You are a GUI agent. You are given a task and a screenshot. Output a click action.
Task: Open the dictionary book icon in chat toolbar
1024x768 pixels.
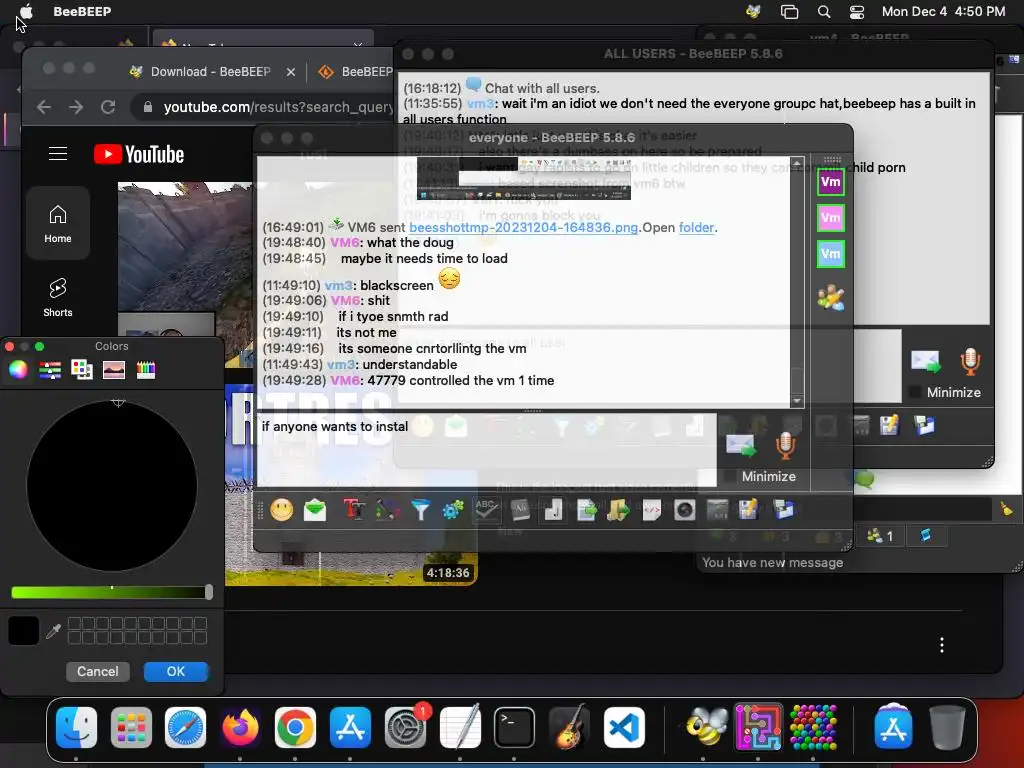(x=520, y=510)
